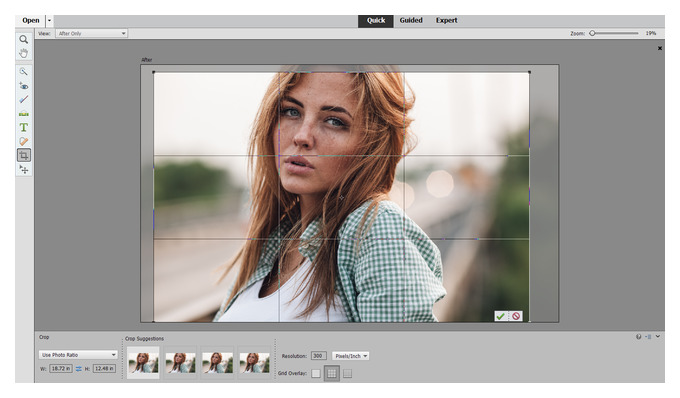Screen dimensions: 680x398
Task: Collapse the tool options panel
Action: tap(658, 336)
